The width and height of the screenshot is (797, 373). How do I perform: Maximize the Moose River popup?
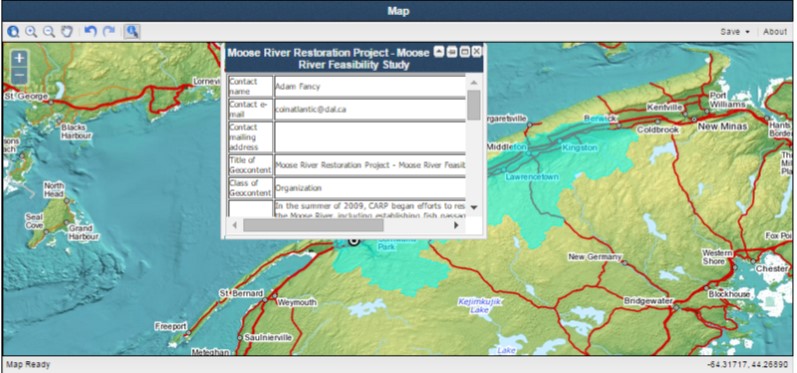pyautogui.click(x=465, y=52)
